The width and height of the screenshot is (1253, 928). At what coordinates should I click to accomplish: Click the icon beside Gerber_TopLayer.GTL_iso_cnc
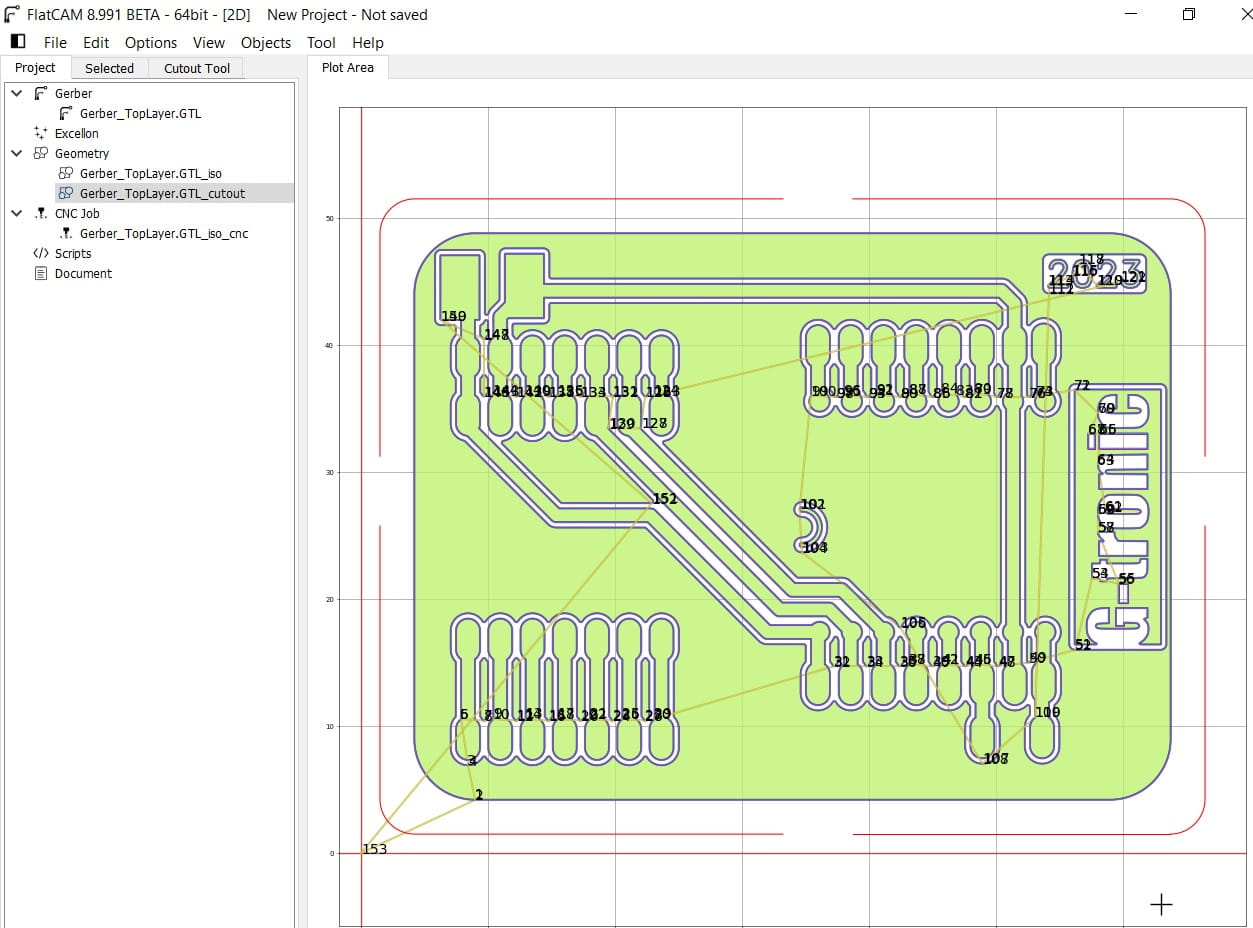coord(66,233)
